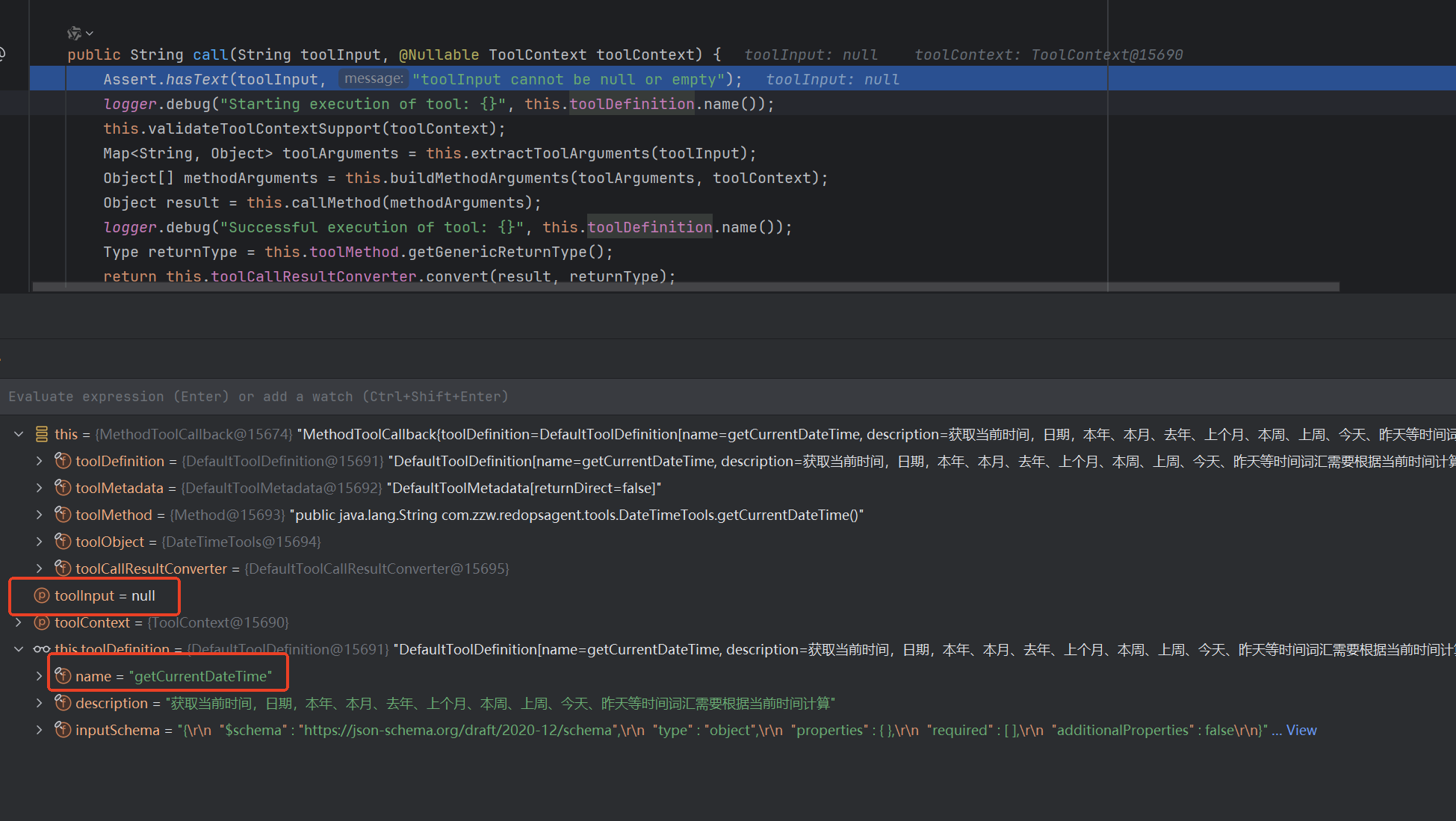Expand the description field node

click(x=39, y=703)
